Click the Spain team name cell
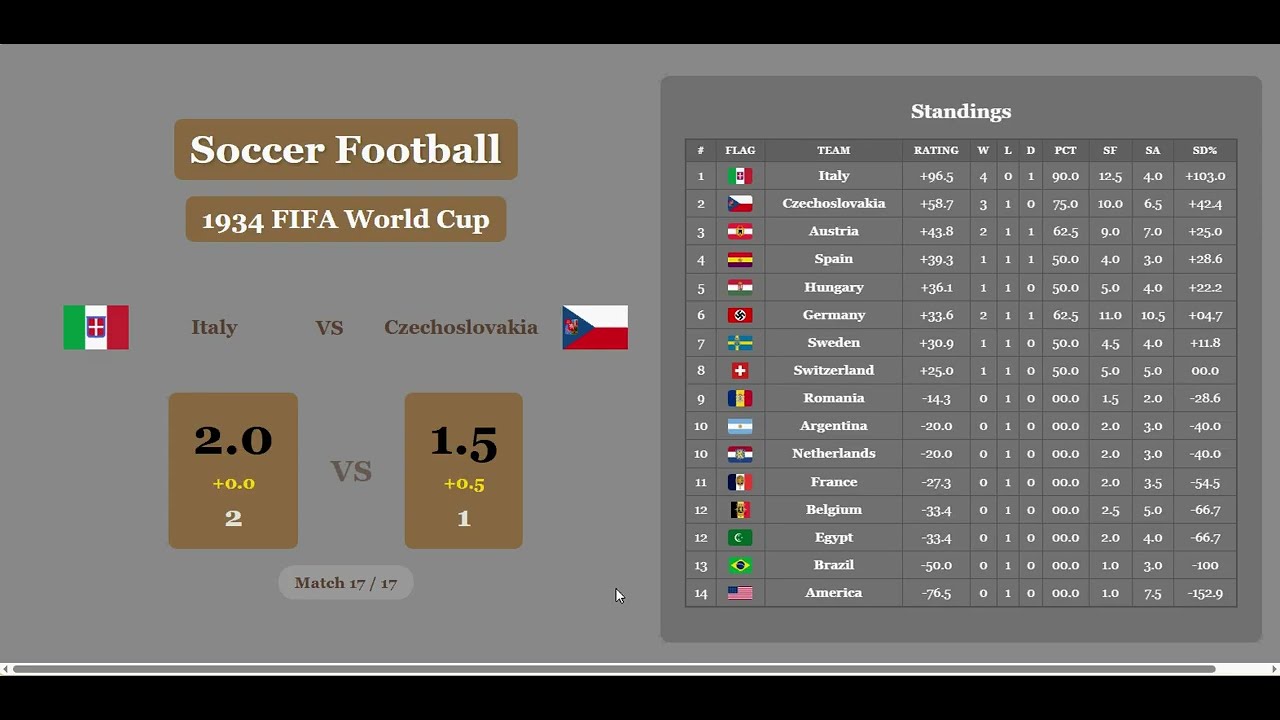This screenshot has width=1280, height=720. click(x=833, y=259)
